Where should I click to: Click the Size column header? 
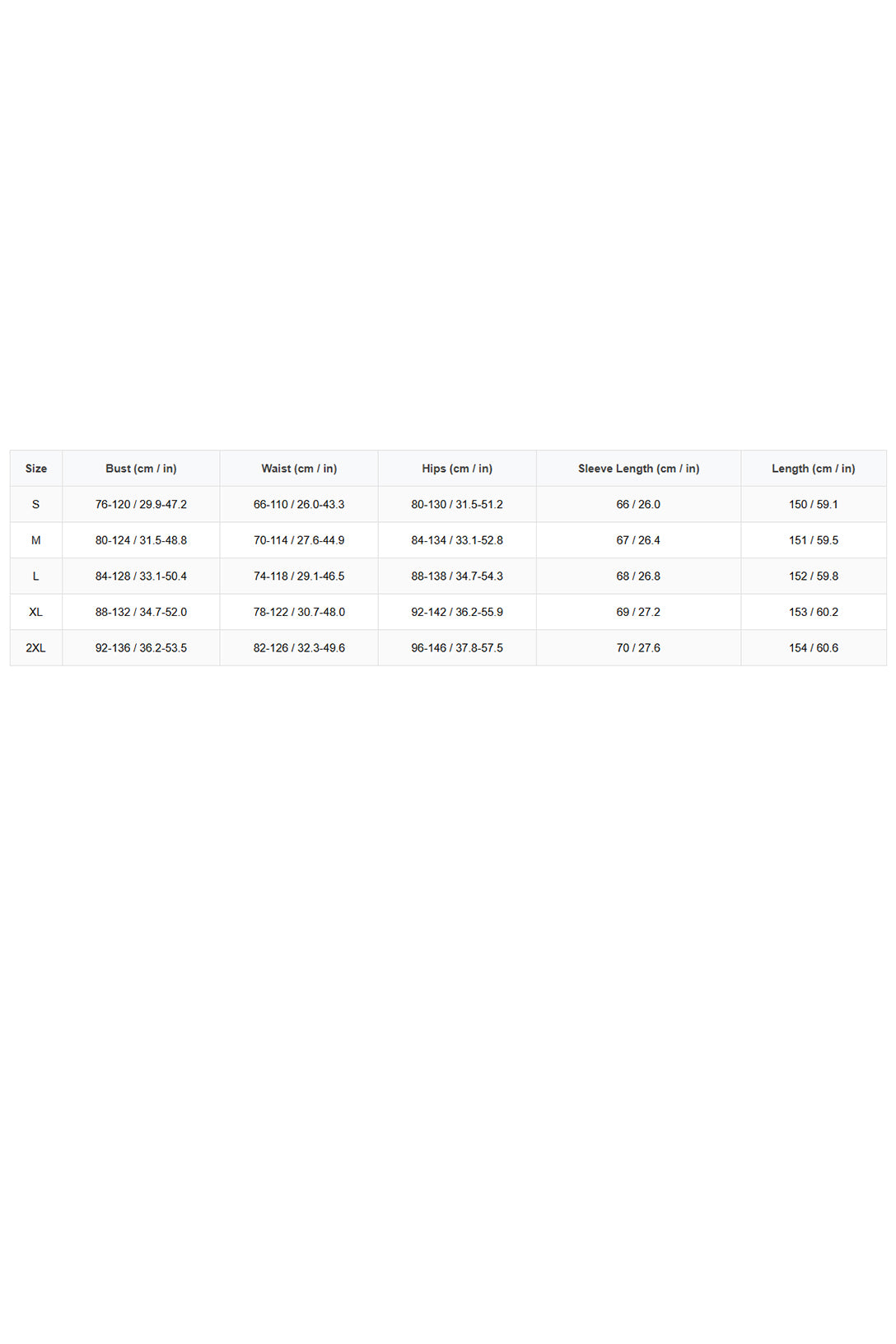coord(36,469)
